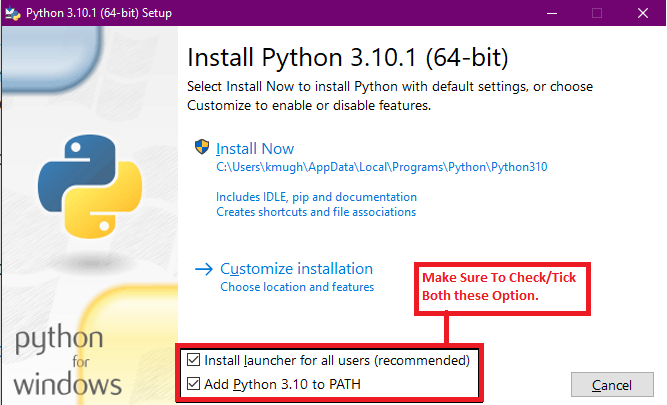Viewport: 667px width, 405px height.
Task: Click the install path C:\Users\kmugh\AppData text
Action: (x=382, y=167)
